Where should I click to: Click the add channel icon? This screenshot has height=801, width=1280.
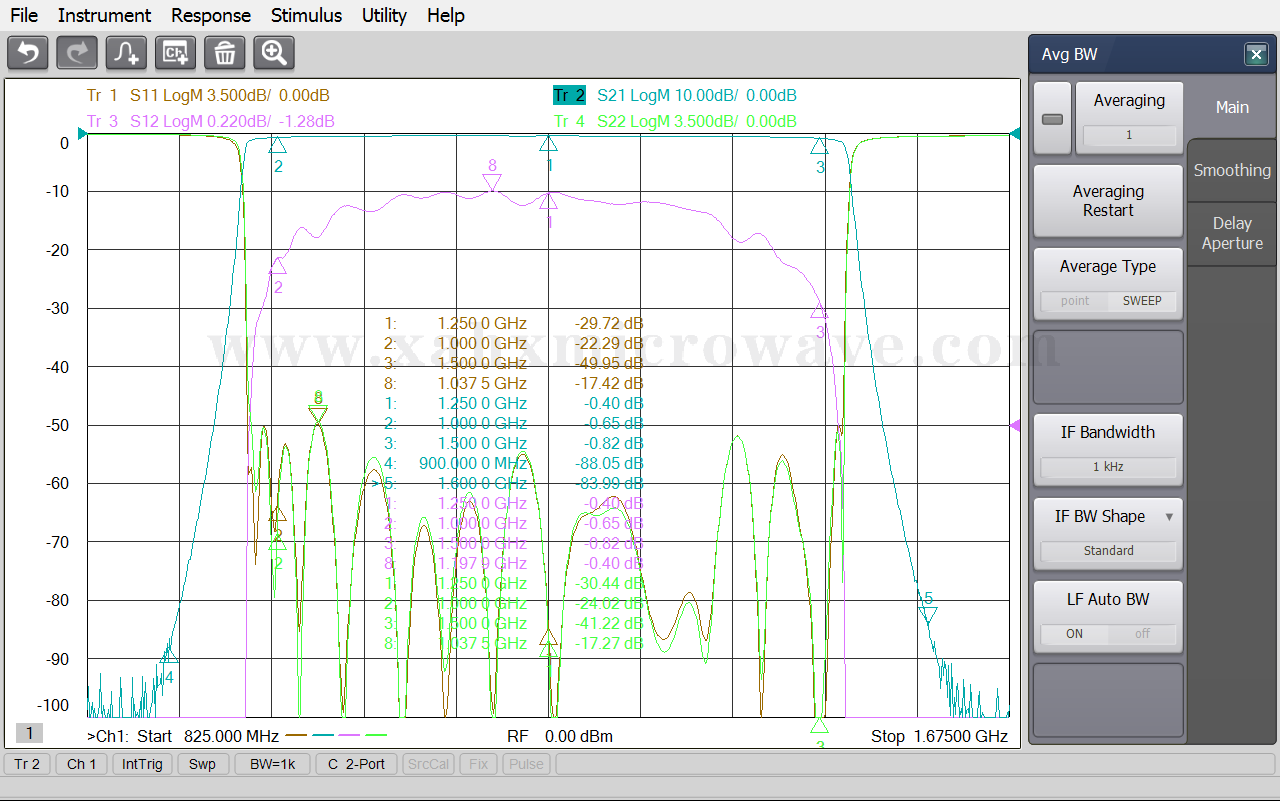(175, 53)
